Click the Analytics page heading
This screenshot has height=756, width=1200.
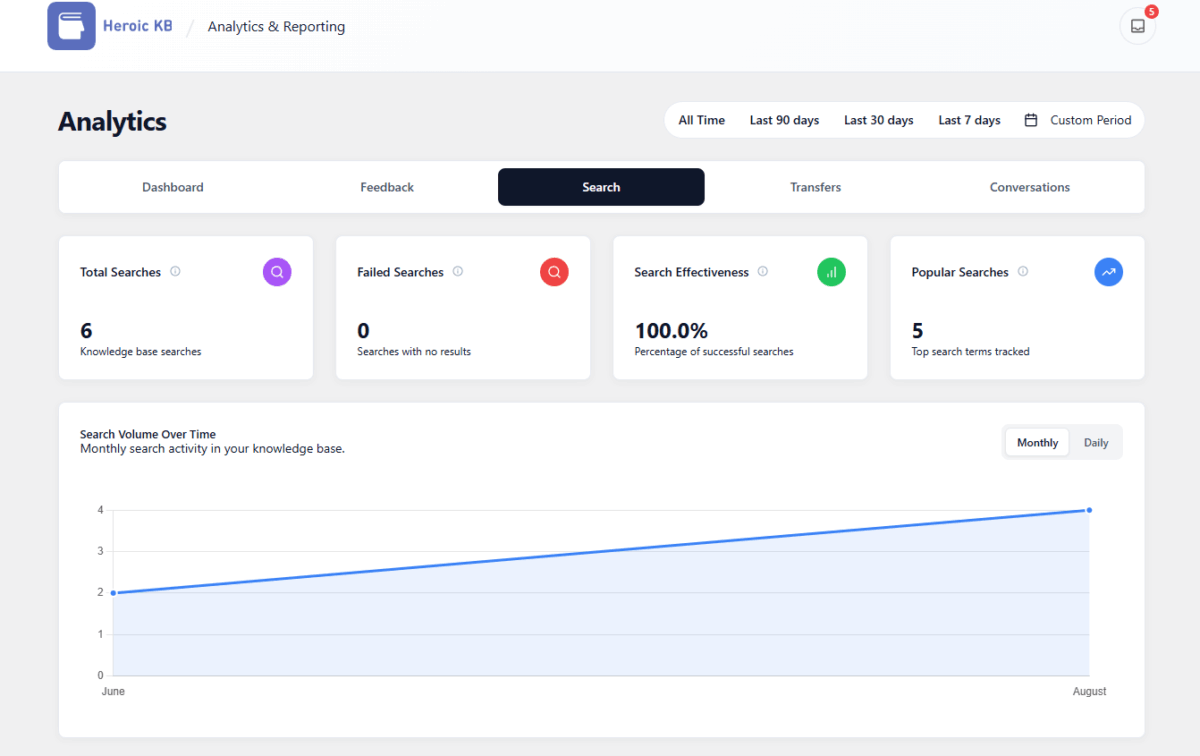112,122
